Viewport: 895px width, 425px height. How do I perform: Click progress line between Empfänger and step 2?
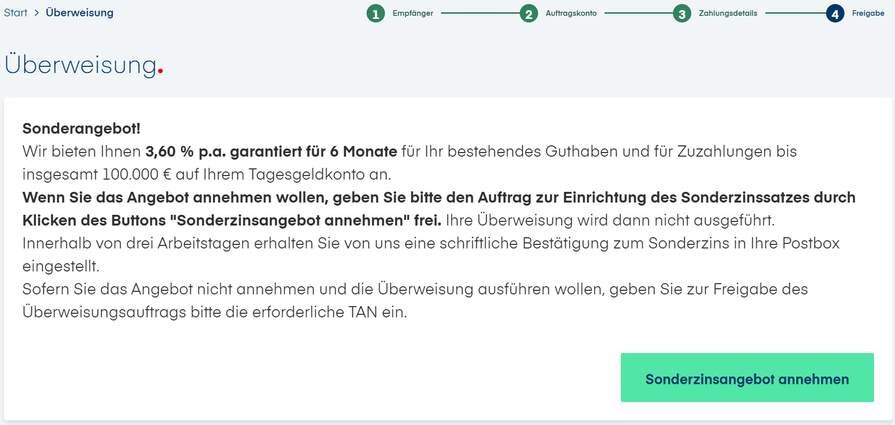476,14
